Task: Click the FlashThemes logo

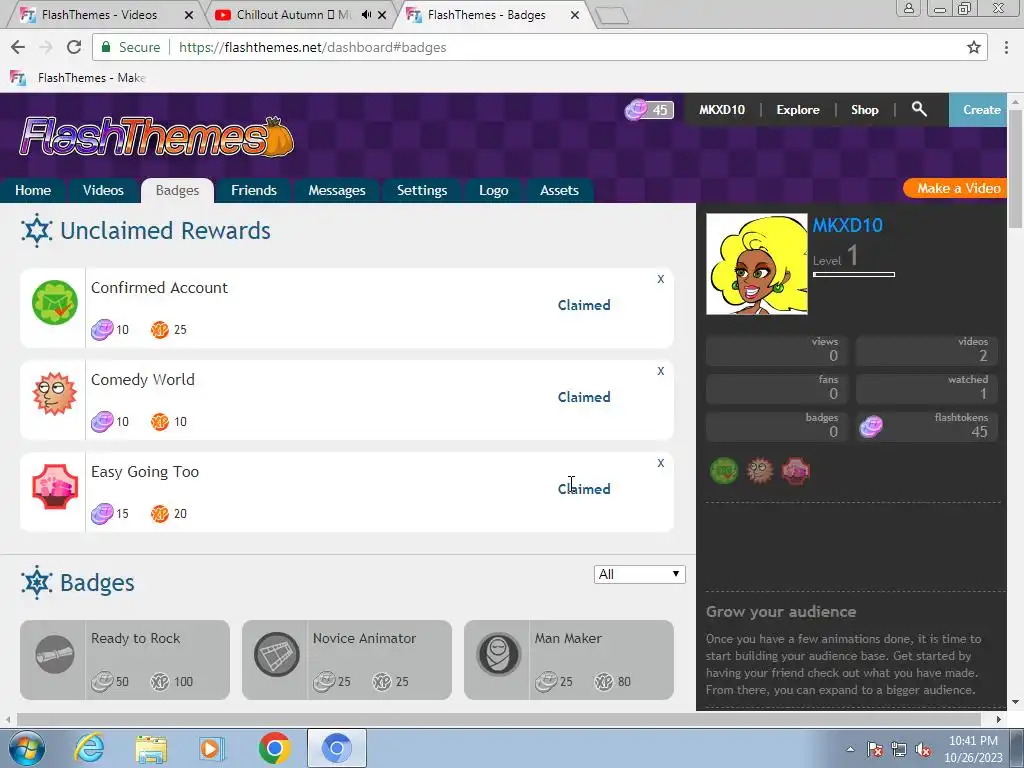Action: [157, 137]
